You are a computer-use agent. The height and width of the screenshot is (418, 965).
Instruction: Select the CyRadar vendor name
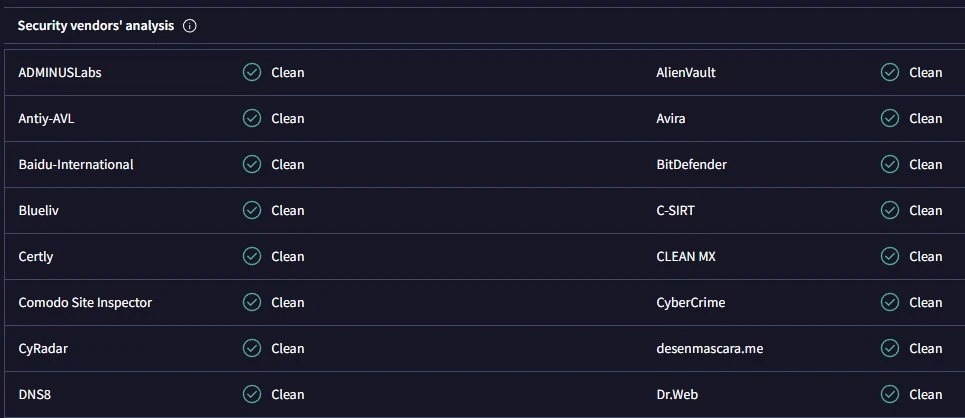pos(43,348)
